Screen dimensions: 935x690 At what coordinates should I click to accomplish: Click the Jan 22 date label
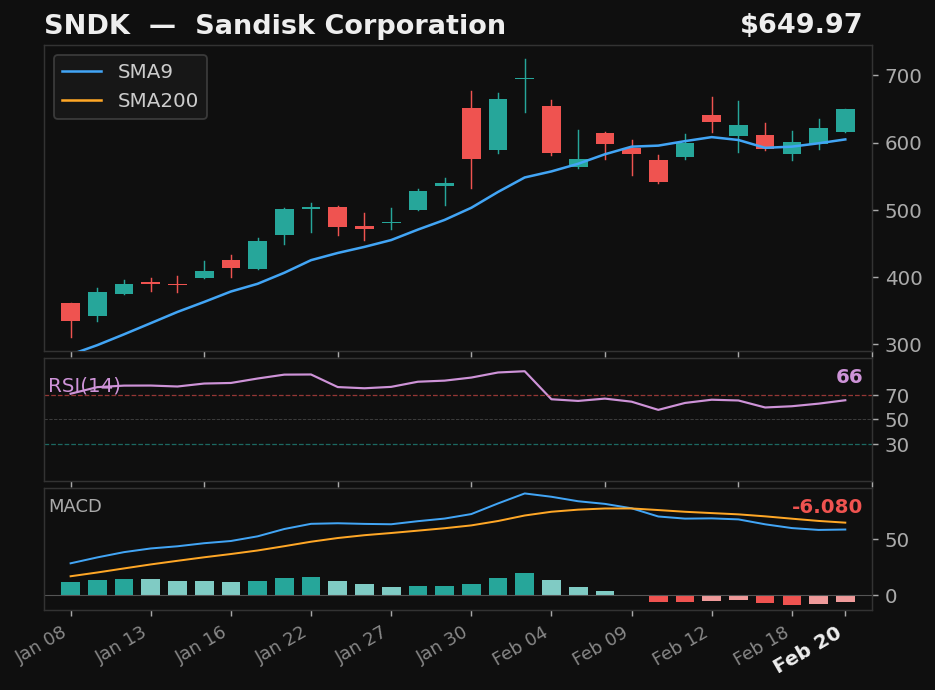click(281, 644)
